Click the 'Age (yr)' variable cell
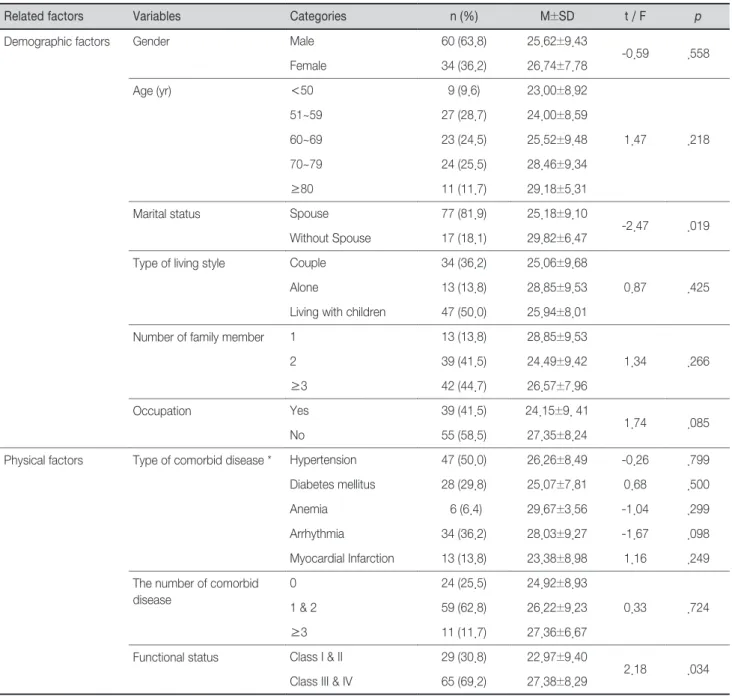This screenshot has height=696, width=732. tap(152, 91)
